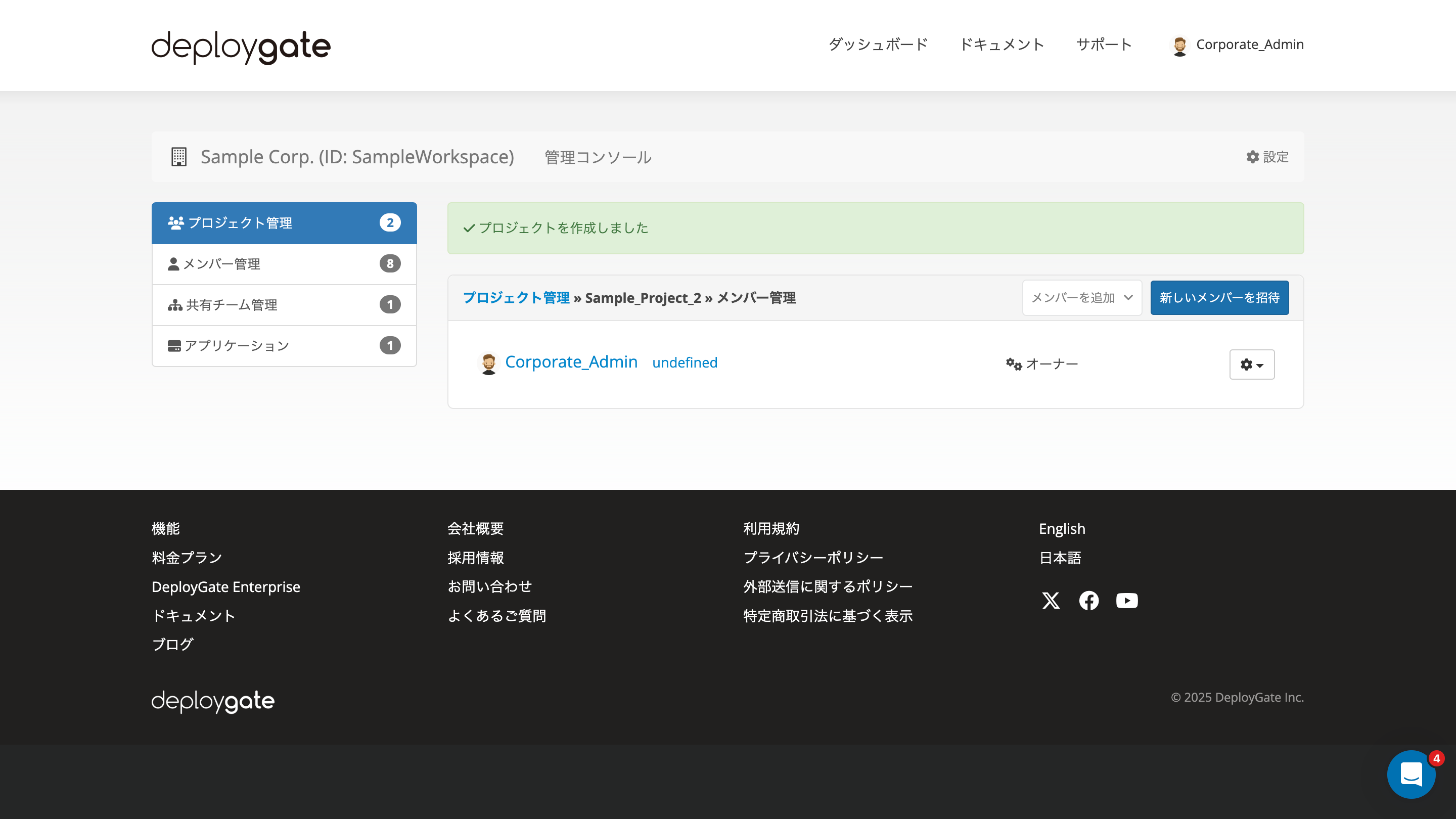Click 新しいメンバーを招待 button
Image resolution: width=1456 pixels, height=819 pixels.
click(x=1219, y=297)
